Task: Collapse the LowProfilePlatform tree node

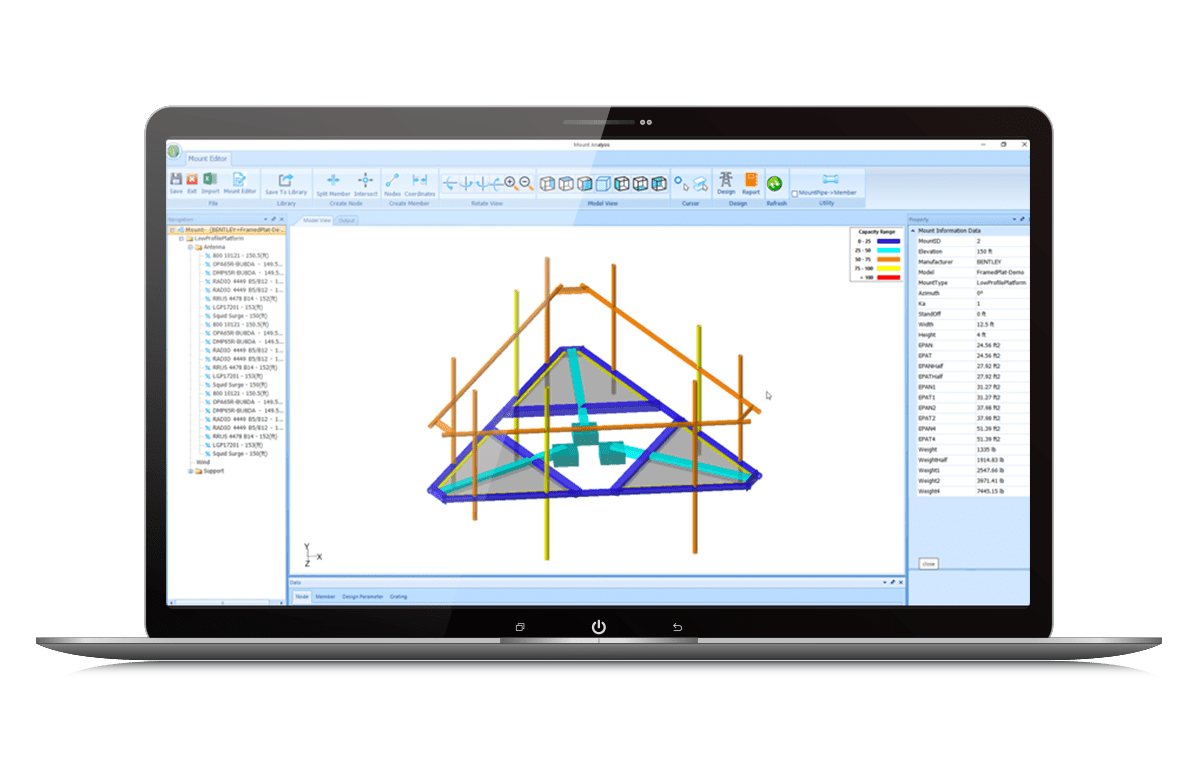Action: [x=182, y=239]
